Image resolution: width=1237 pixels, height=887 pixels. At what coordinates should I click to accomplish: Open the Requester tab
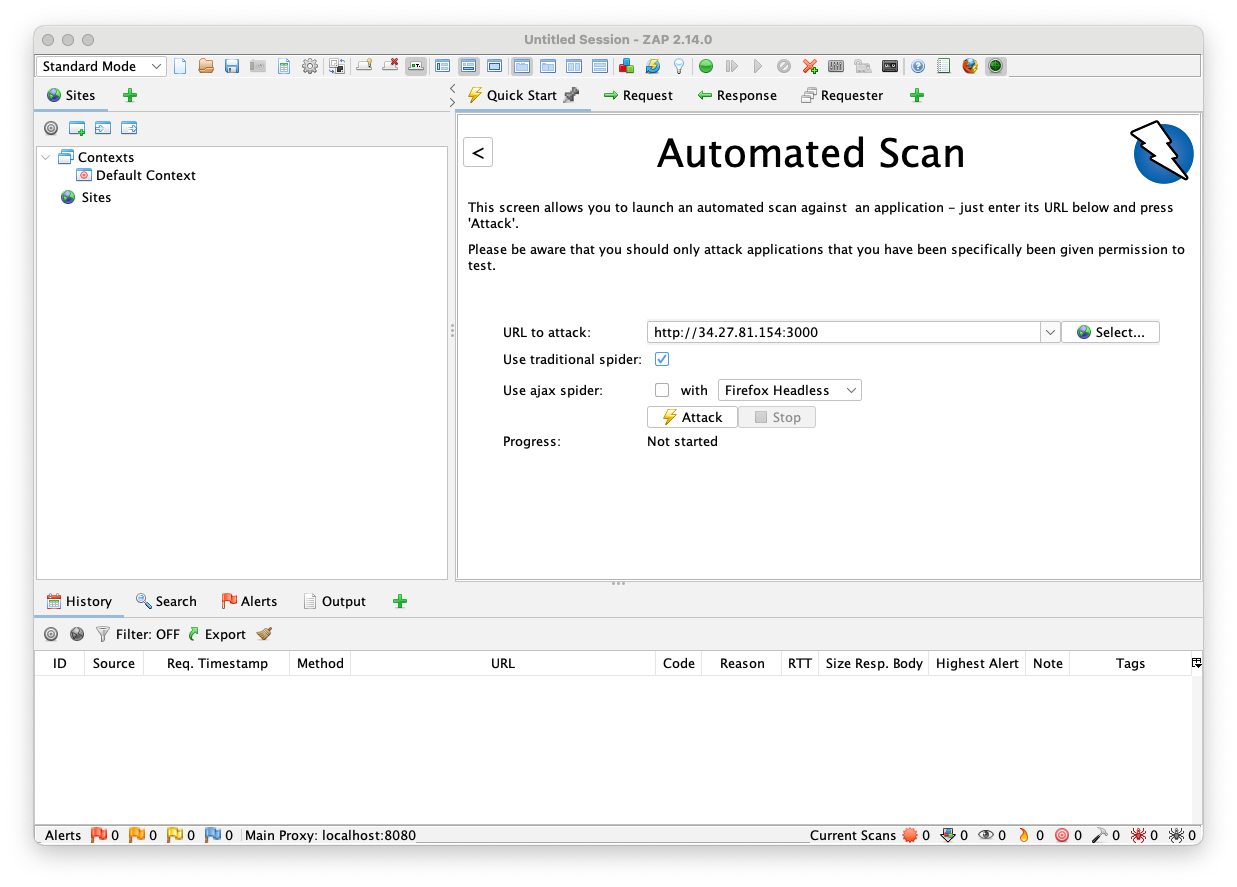(x=842, y=95)
